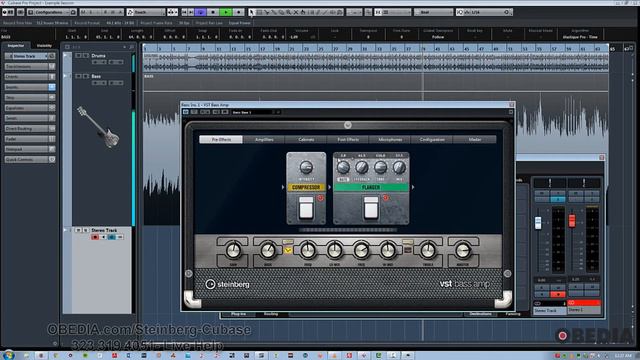Open the Post-Effects tab in VST Bass Amp

[x=348, y=140]
